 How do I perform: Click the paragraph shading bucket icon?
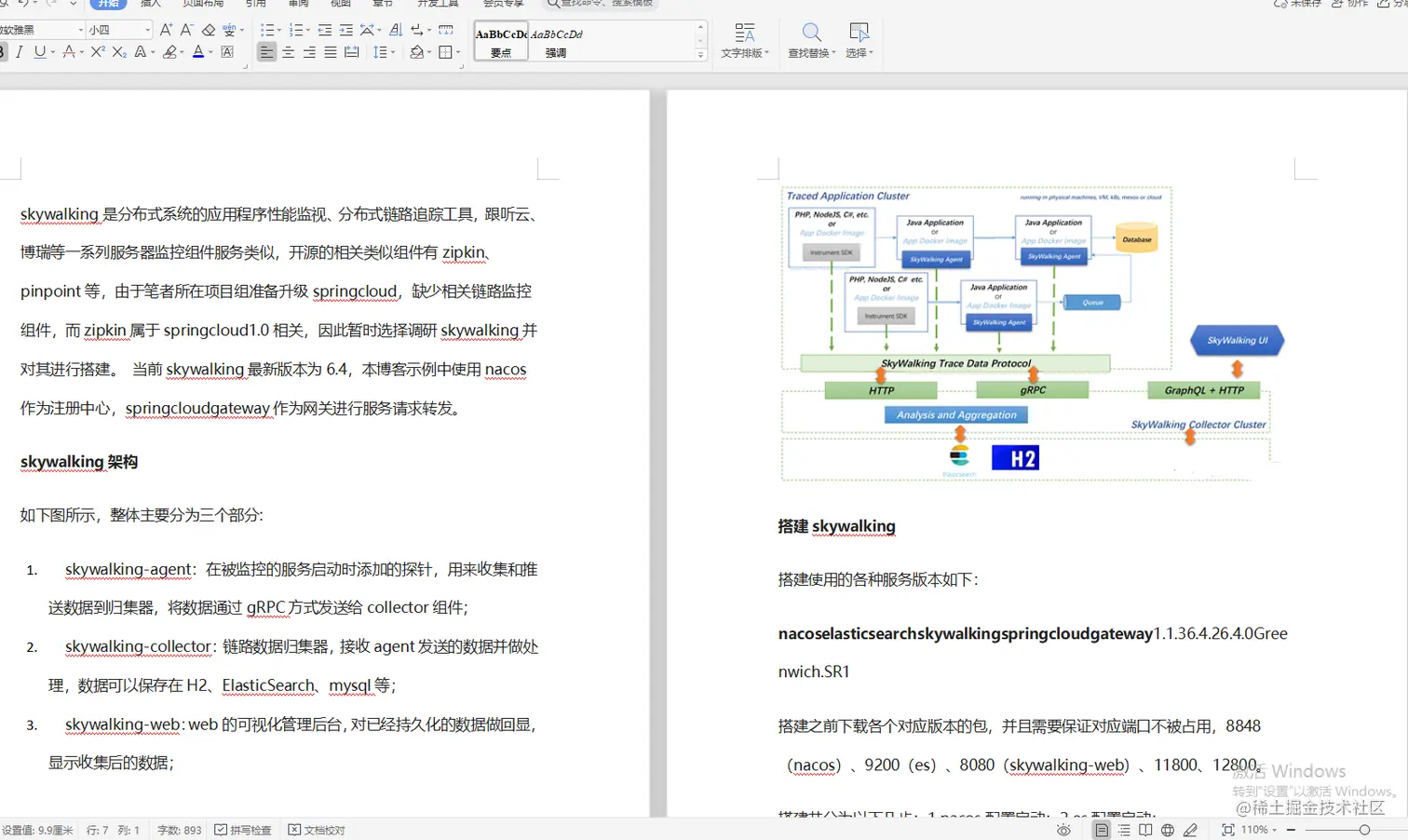click(417, 52)
